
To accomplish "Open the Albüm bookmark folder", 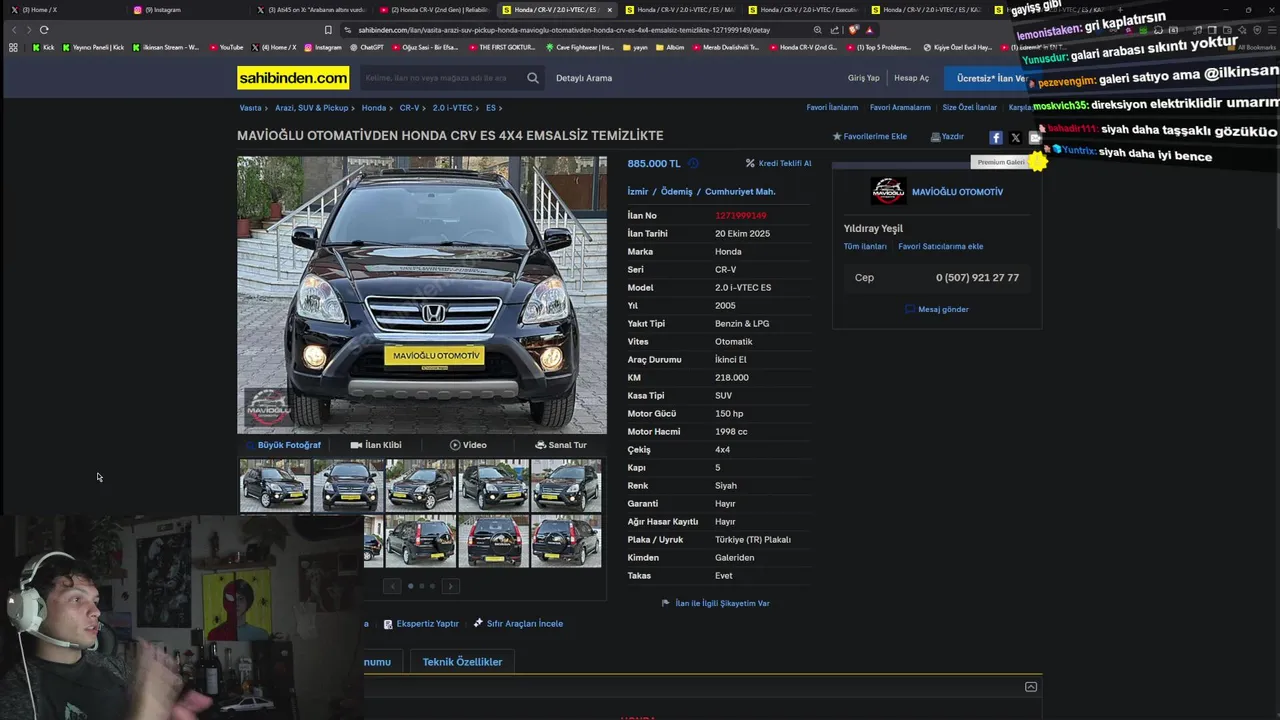I will coord(669,47).
